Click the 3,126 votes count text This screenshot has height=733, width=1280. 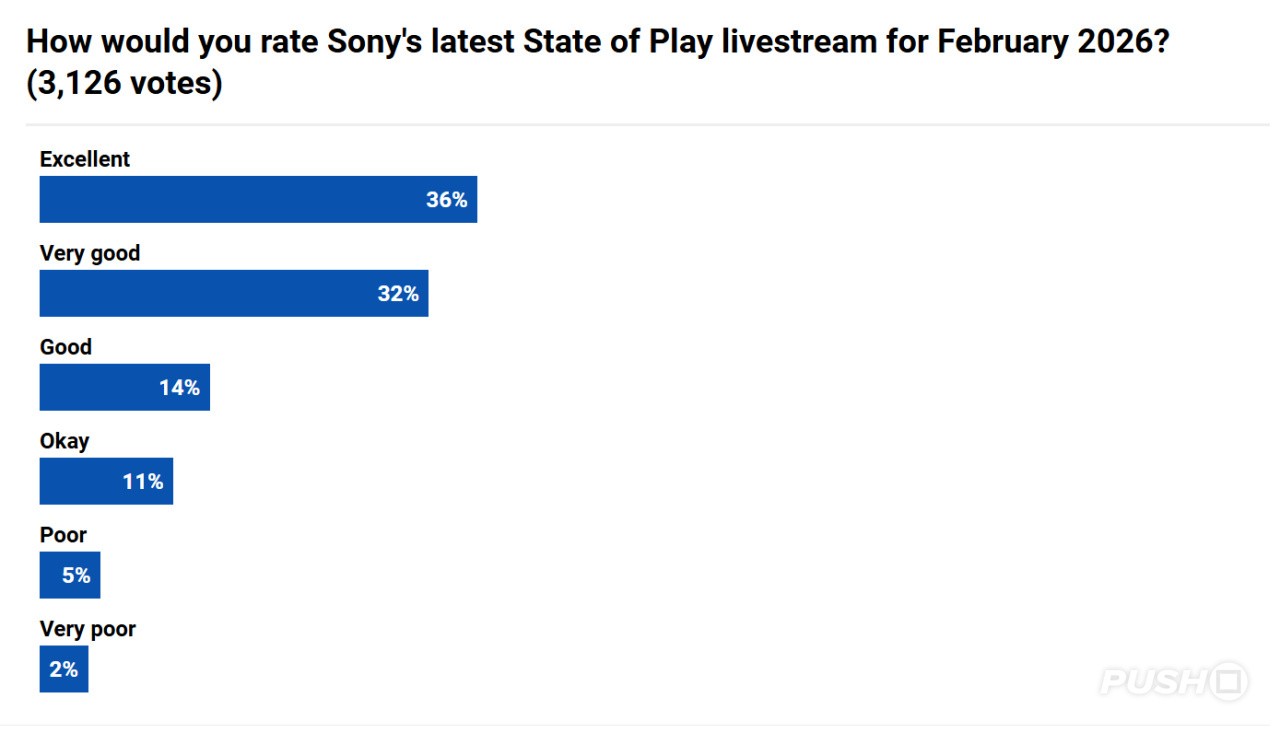coord(123,84)
